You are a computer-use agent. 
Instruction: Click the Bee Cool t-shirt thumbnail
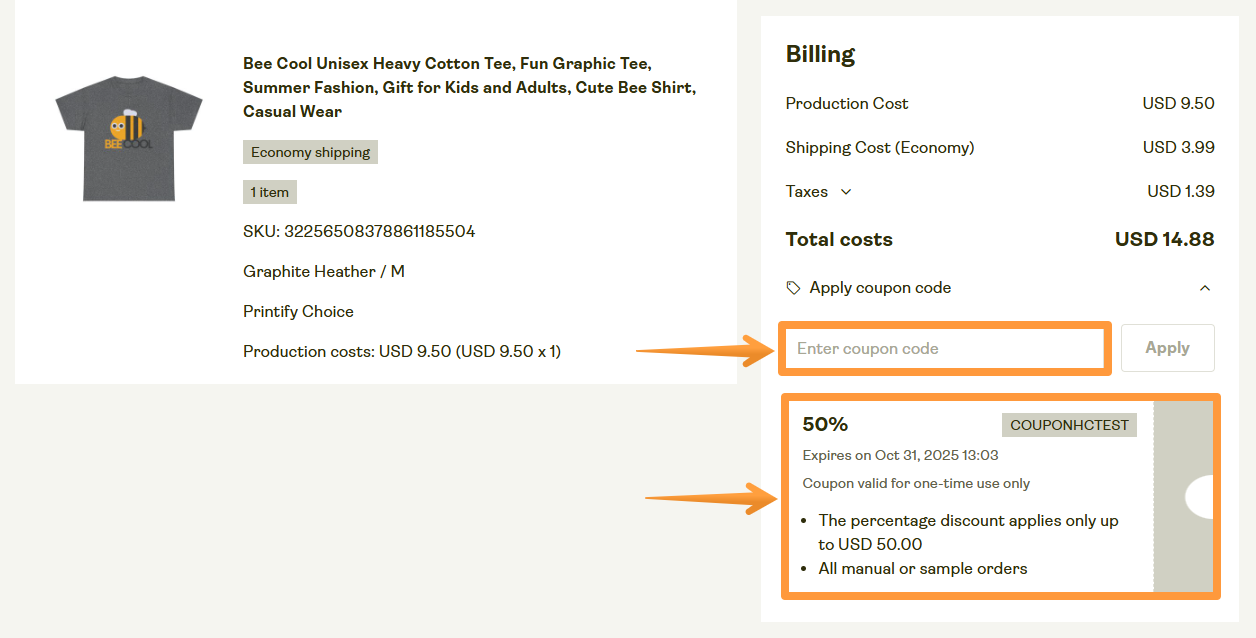(x=129, y=138)
